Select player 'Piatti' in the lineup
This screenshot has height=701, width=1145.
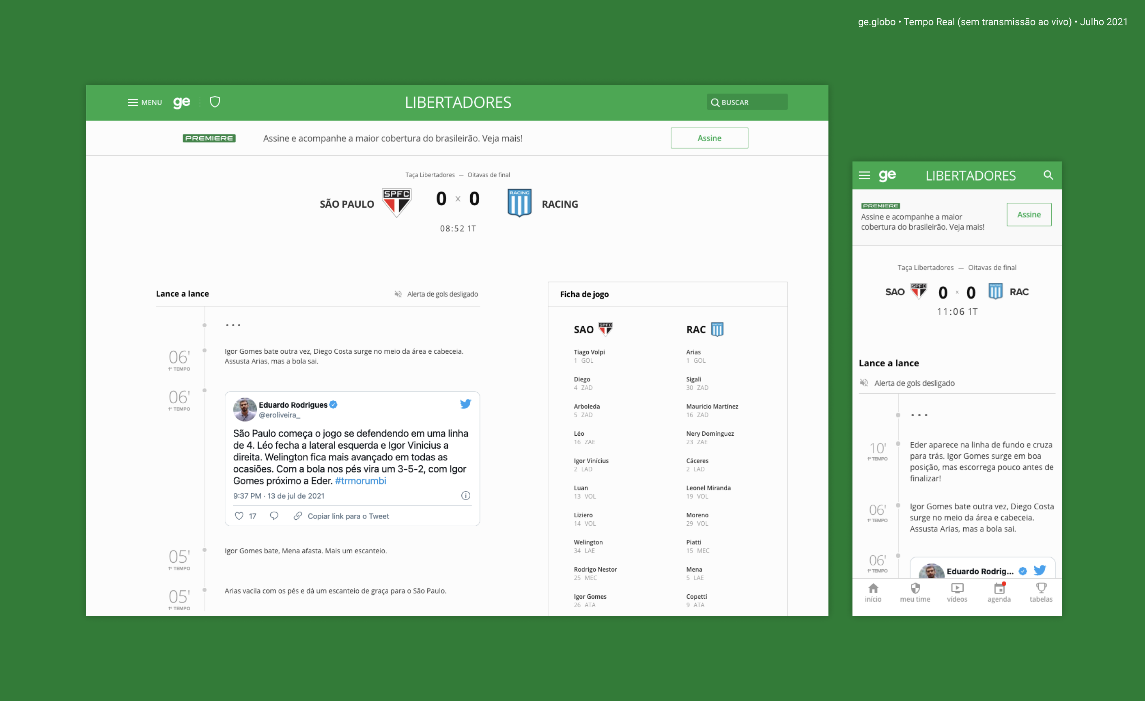[x=694, y=543]
